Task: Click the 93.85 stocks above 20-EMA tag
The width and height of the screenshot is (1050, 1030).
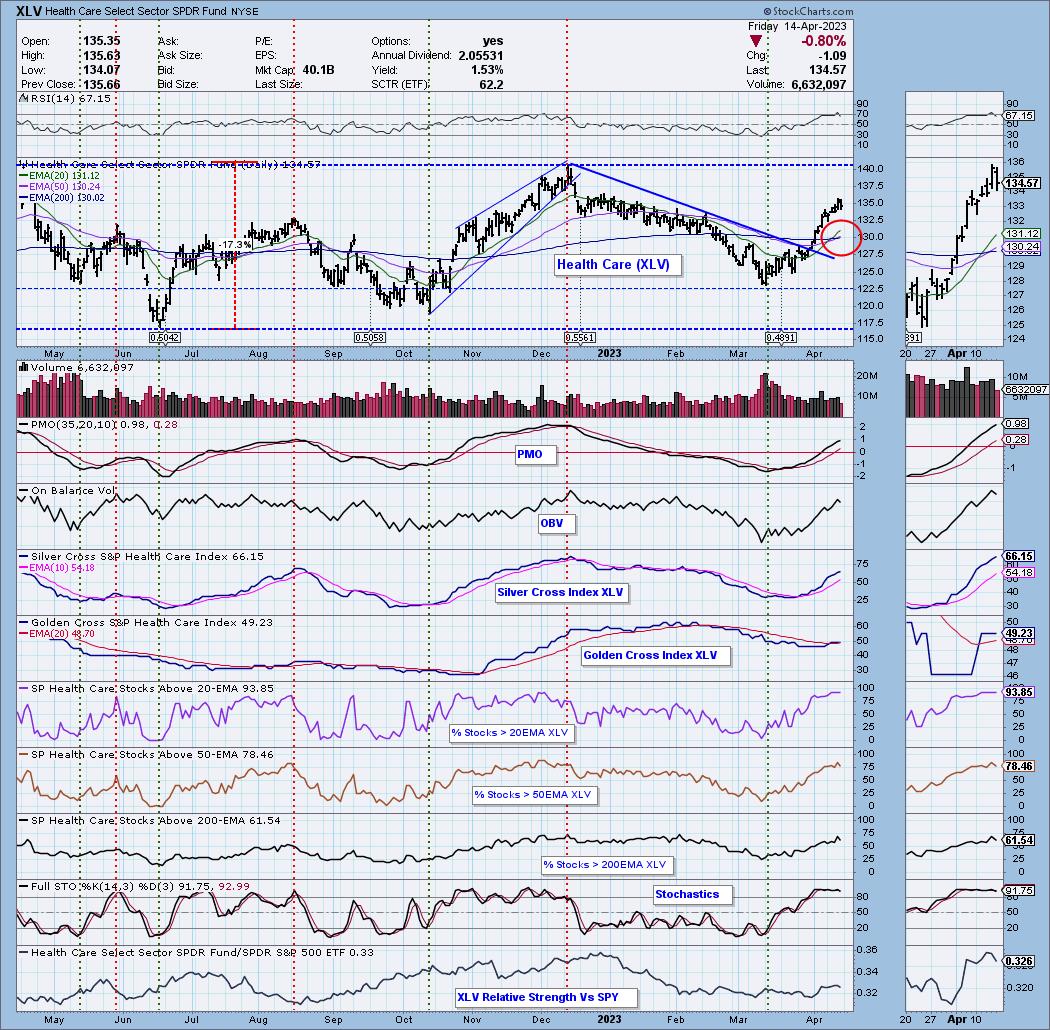Action: click(x=1019, y=692)
